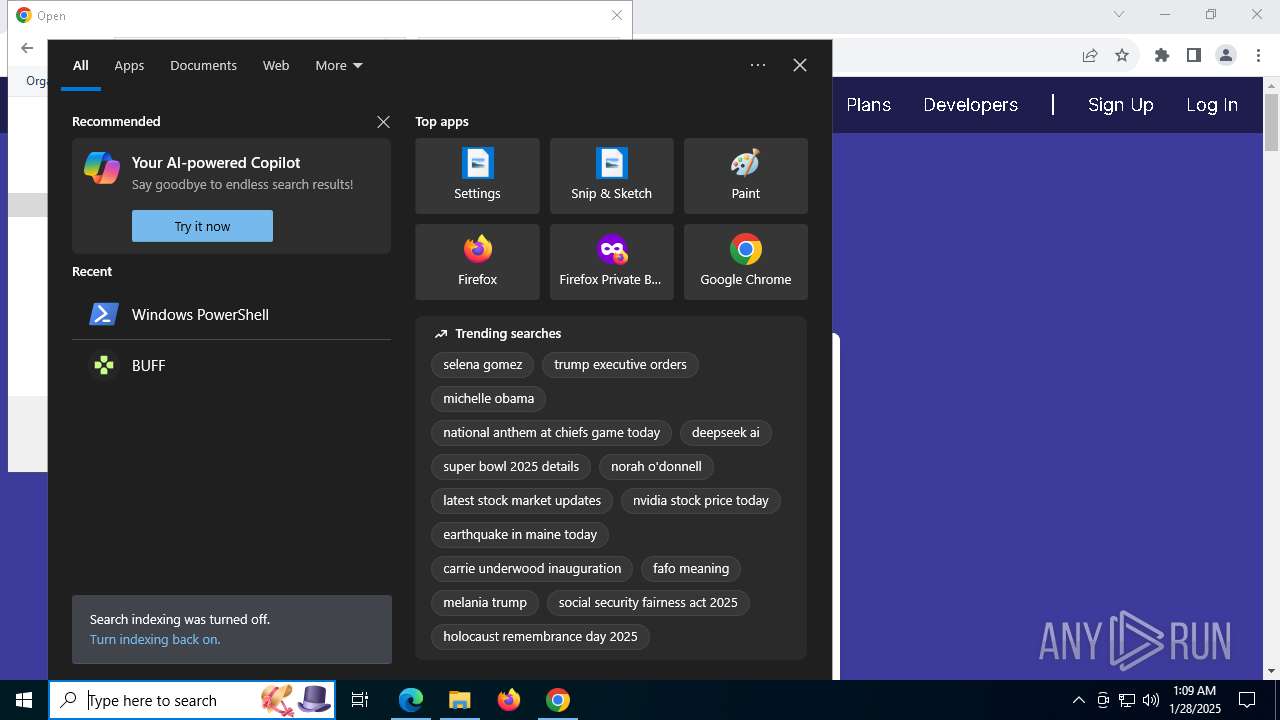Search trending term trump executive orders
Viewport: 1280px width, 720px height.
click(x=620, y=365)
